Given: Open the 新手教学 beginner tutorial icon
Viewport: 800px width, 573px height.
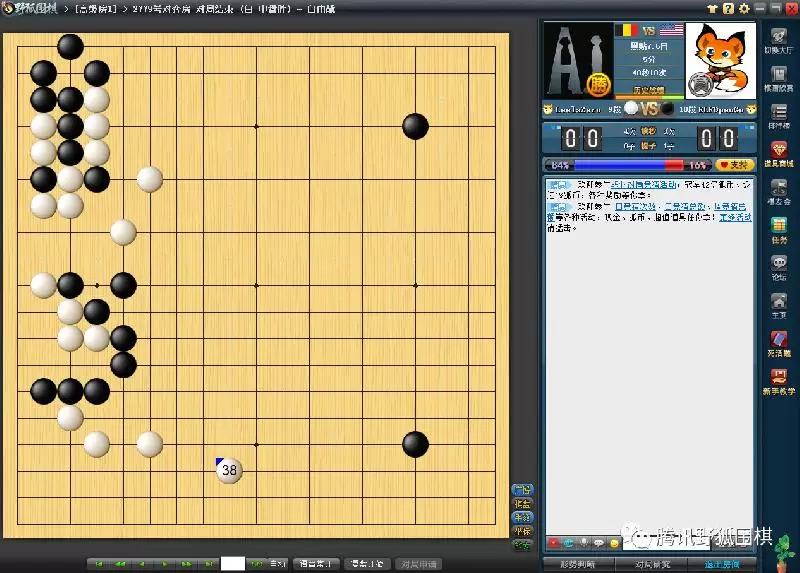Looking at the screenshot, I should [x=779, y=381].
